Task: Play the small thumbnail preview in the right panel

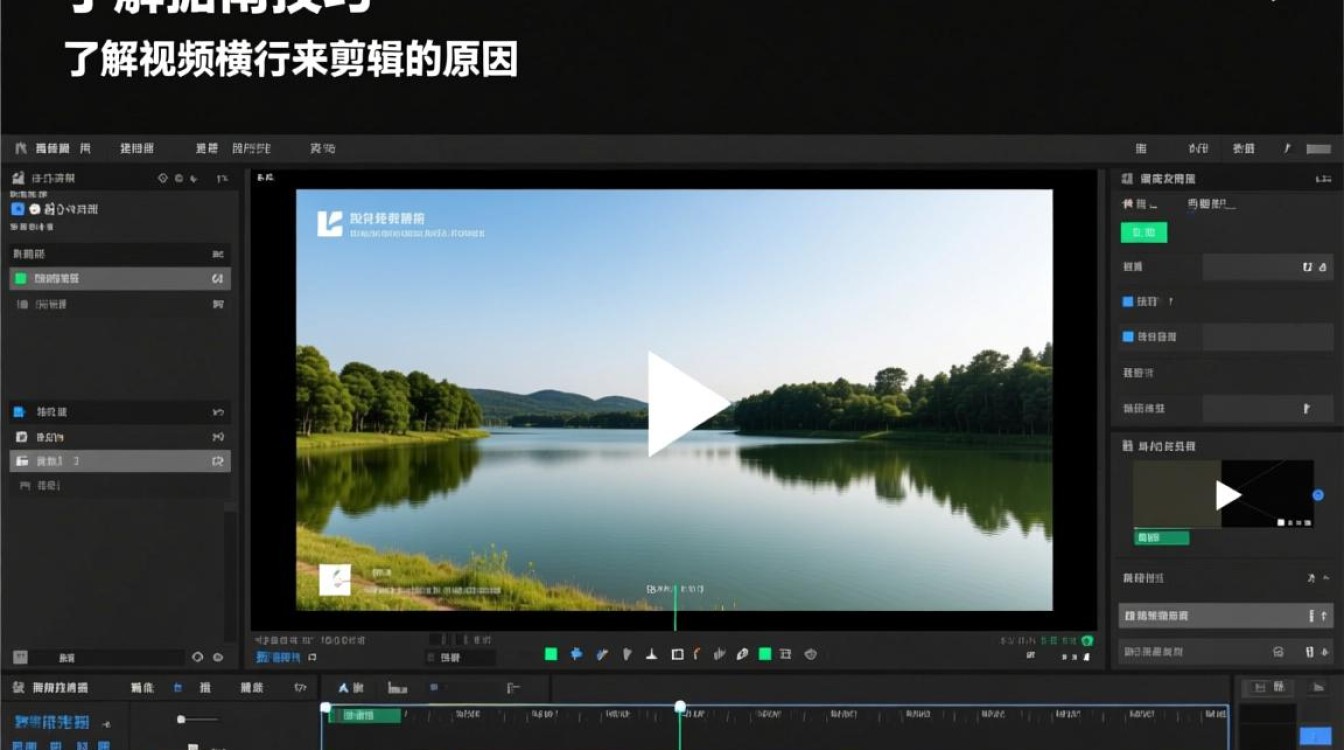Action: tap(1227, 494)
